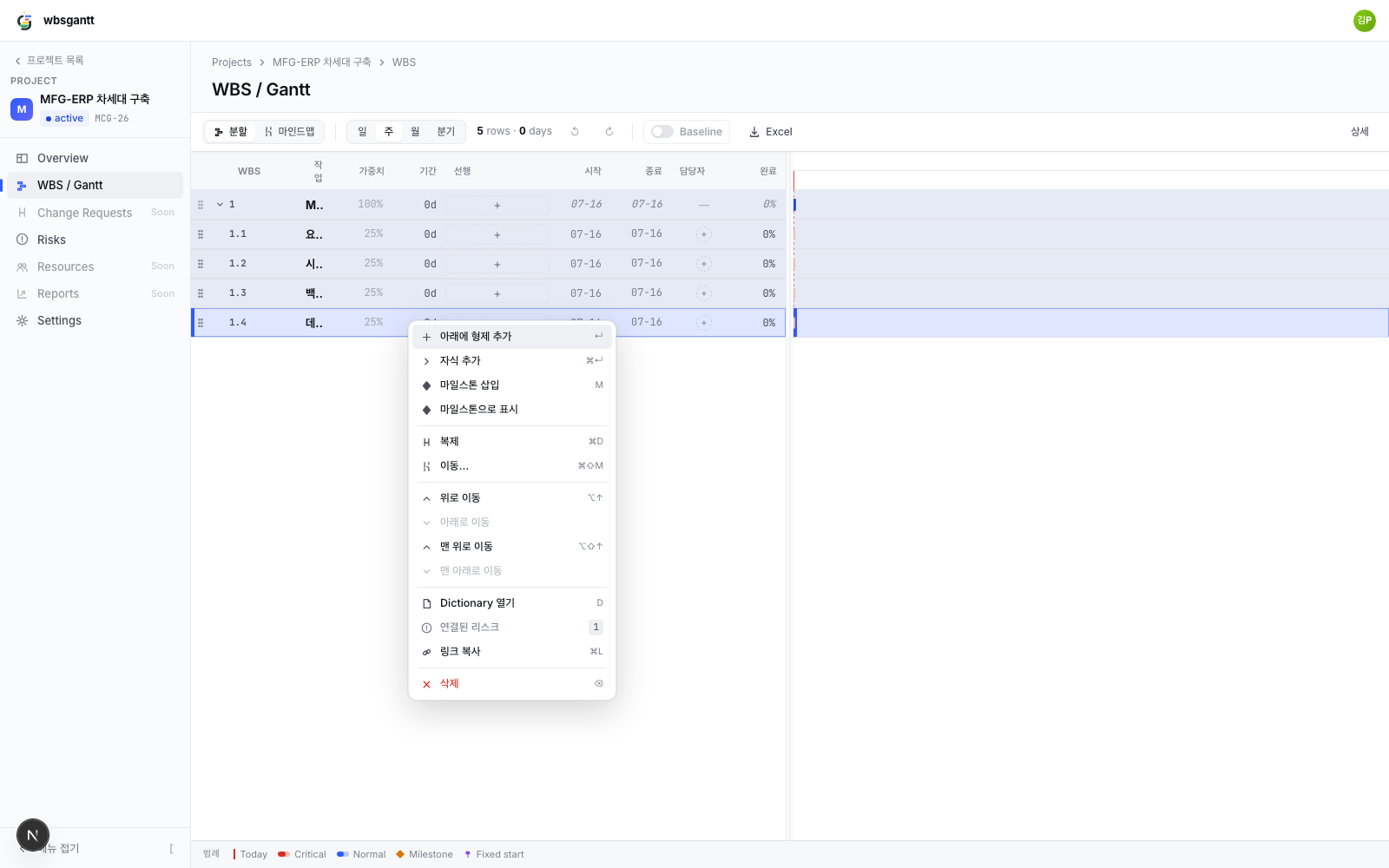This screenshot has width=1389, height=868.
Task: Click the Risks sidebar icon
Action: [23, 240]
